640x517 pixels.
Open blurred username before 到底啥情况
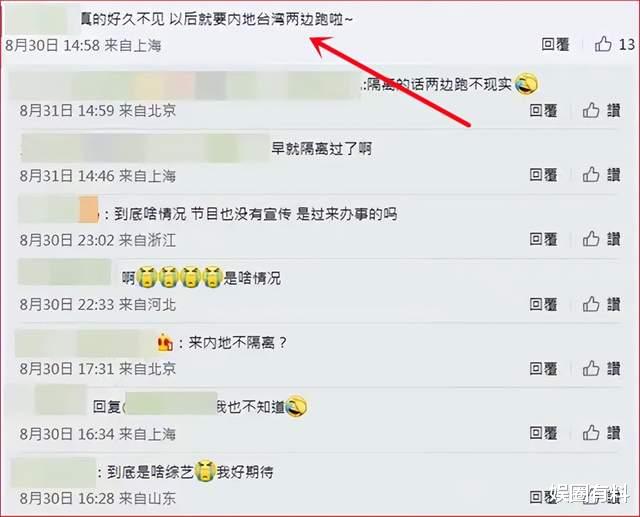point(58,209)
